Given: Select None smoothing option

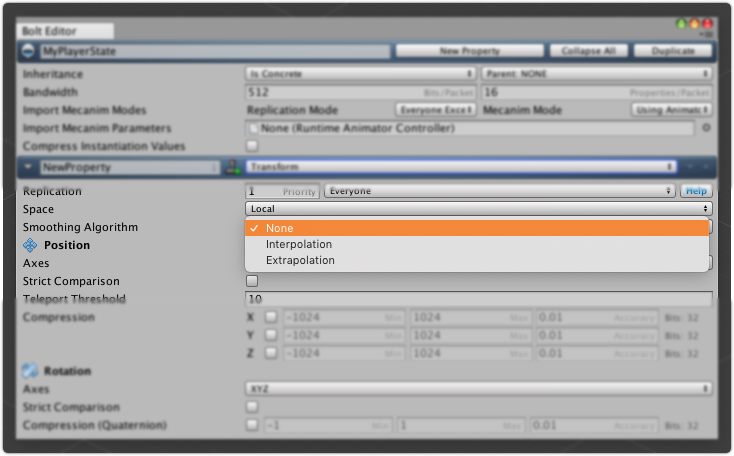Looking at the screenshot, I should tap(477, 228).
